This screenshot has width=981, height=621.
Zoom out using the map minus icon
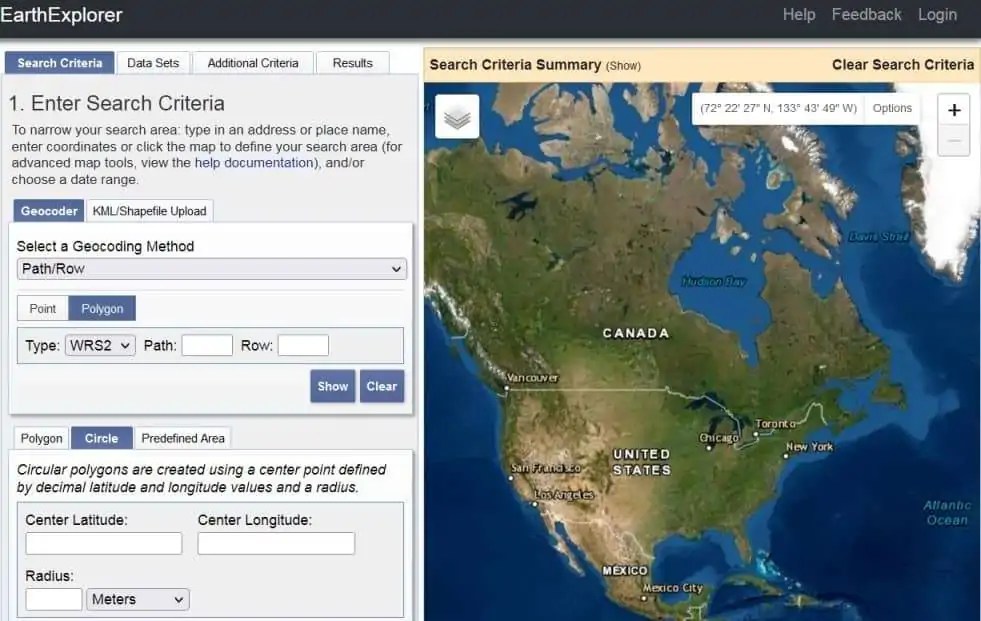click(x=953, y=138)
